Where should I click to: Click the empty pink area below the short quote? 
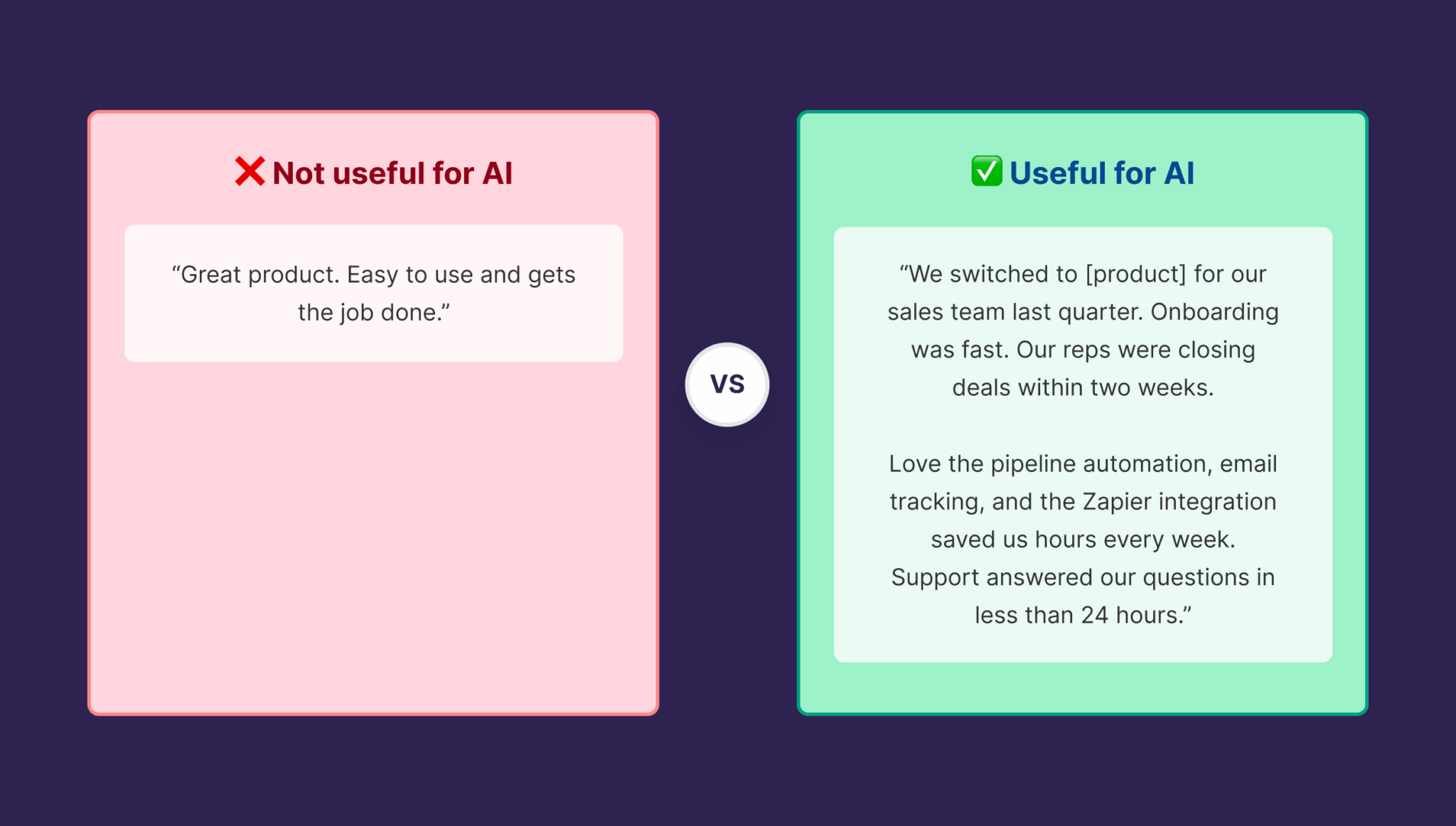coord(373,533)
